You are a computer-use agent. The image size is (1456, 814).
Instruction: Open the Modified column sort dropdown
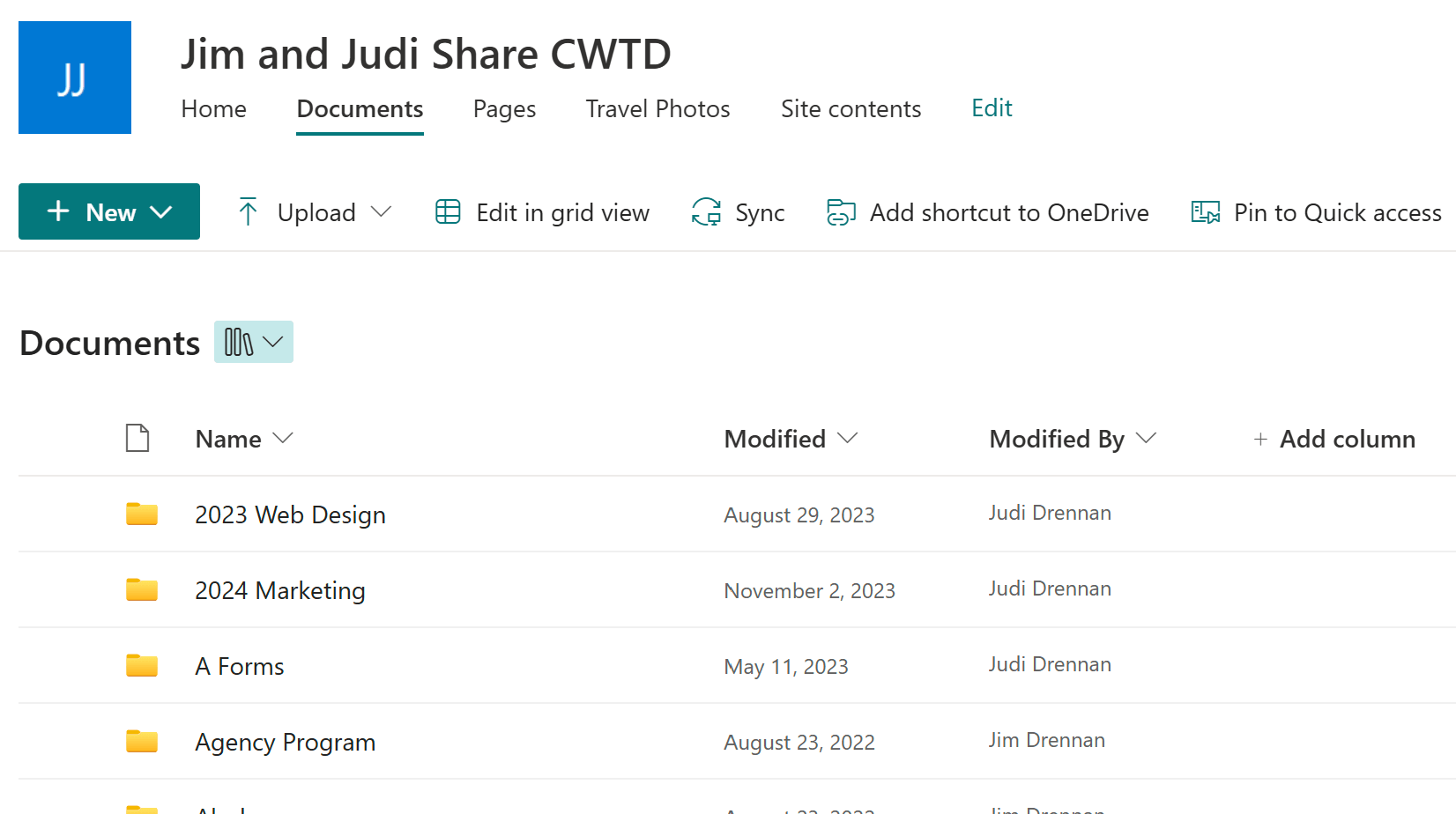[849, 438]
